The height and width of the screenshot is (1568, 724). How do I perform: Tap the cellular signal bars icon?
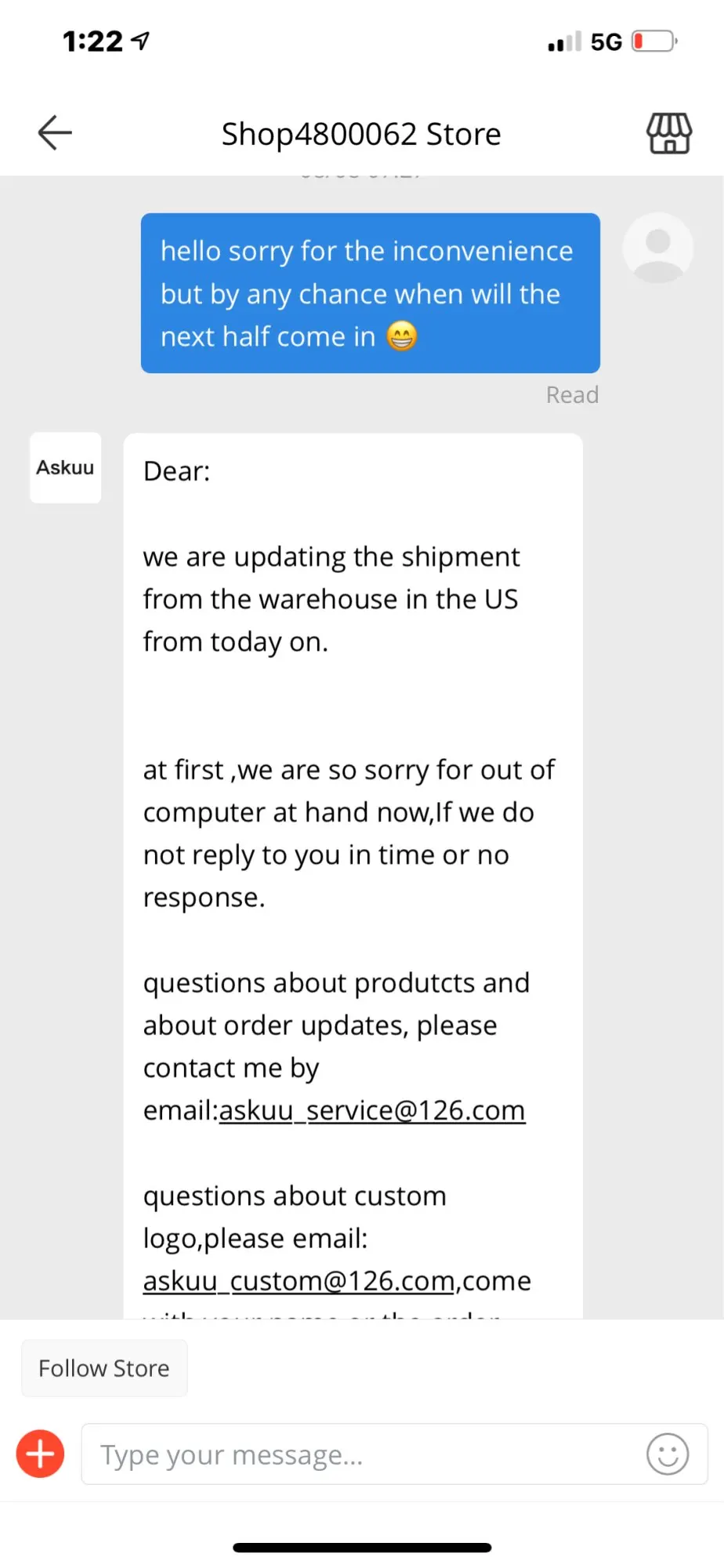coord(564,41)
